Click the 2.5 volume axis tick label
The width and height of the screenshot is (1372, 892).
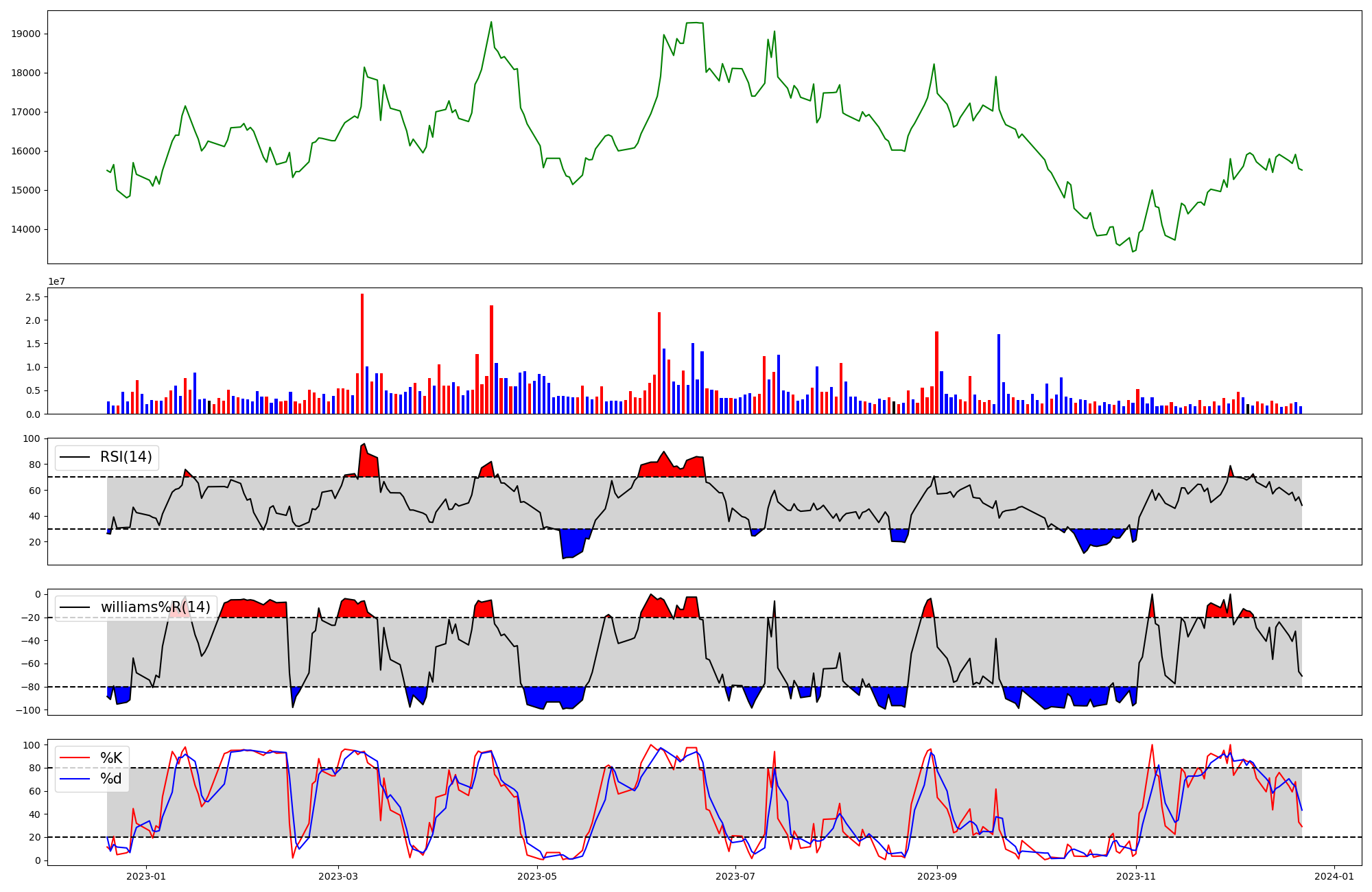pos(33,297)
